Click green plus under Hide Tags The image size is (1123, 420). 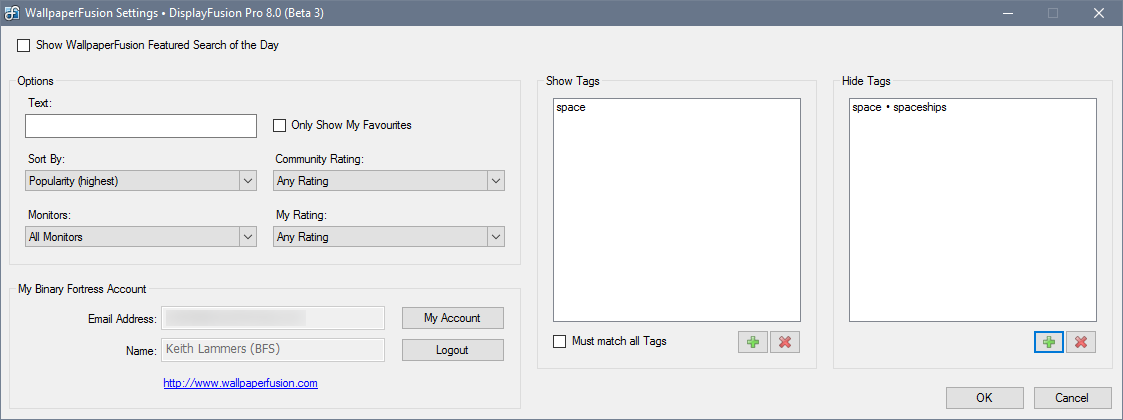click(x=1048, y=342)
